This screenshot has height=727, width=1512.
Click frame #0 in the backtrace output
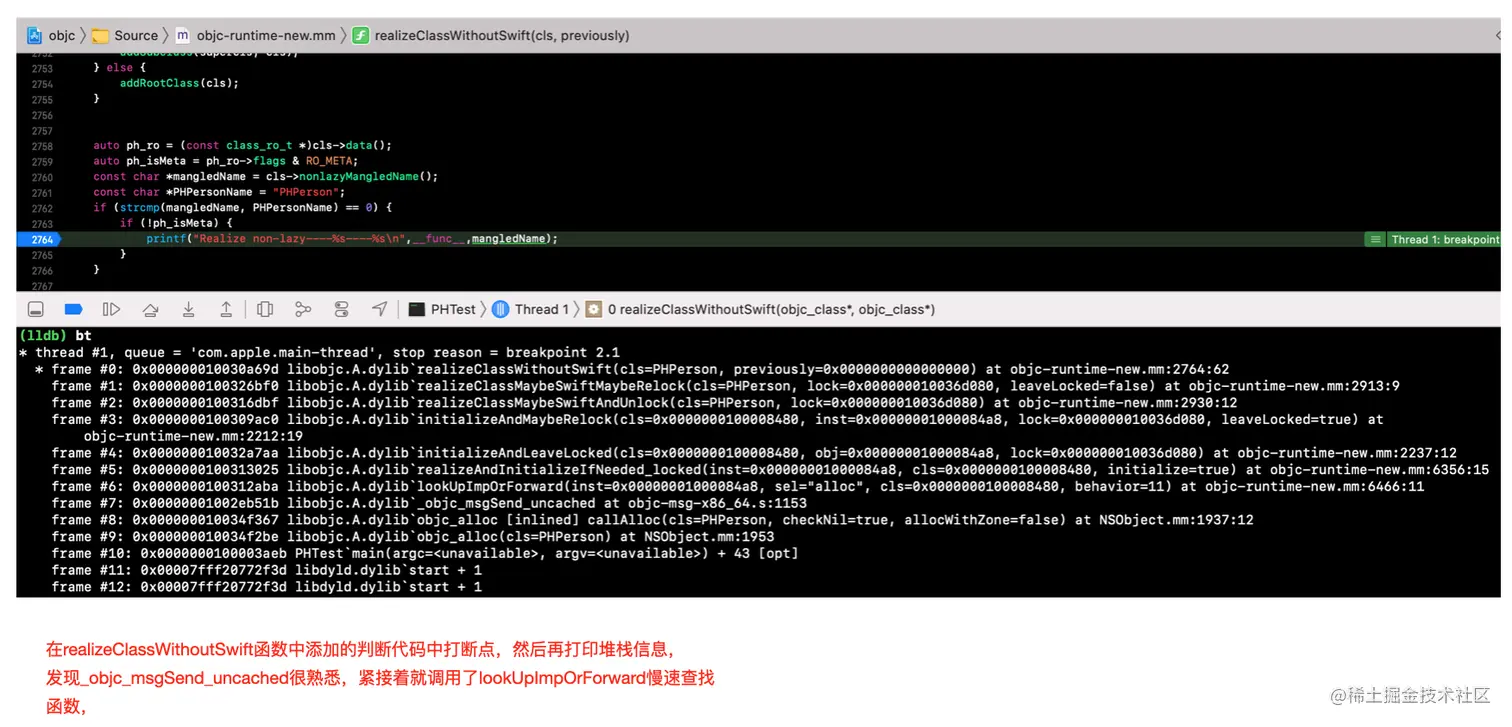pos(632,369)
